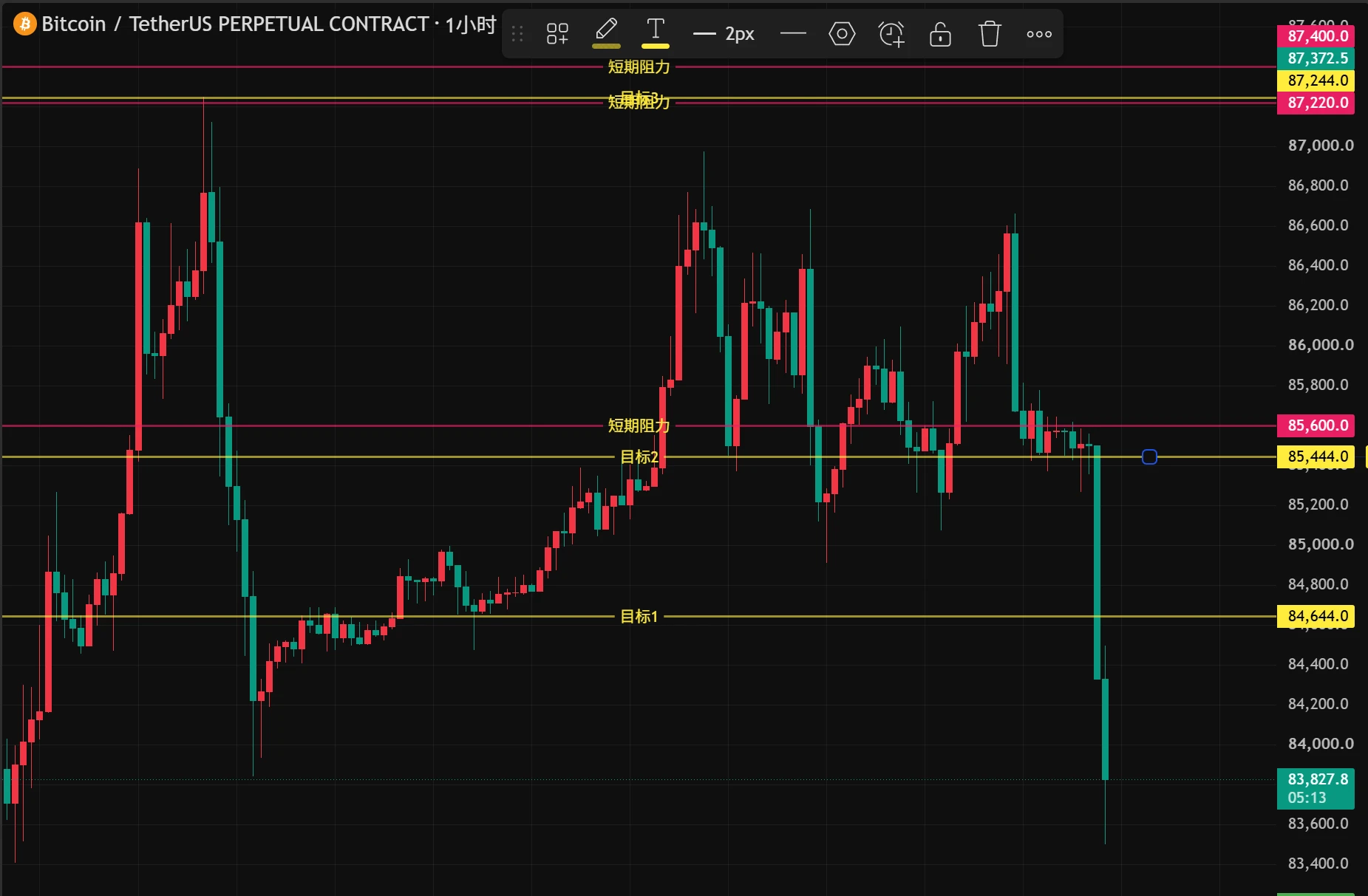The image size is (1368, 896).
Task: Select 短期阻力 label on the 85,600 line
Action: [639, 425]
